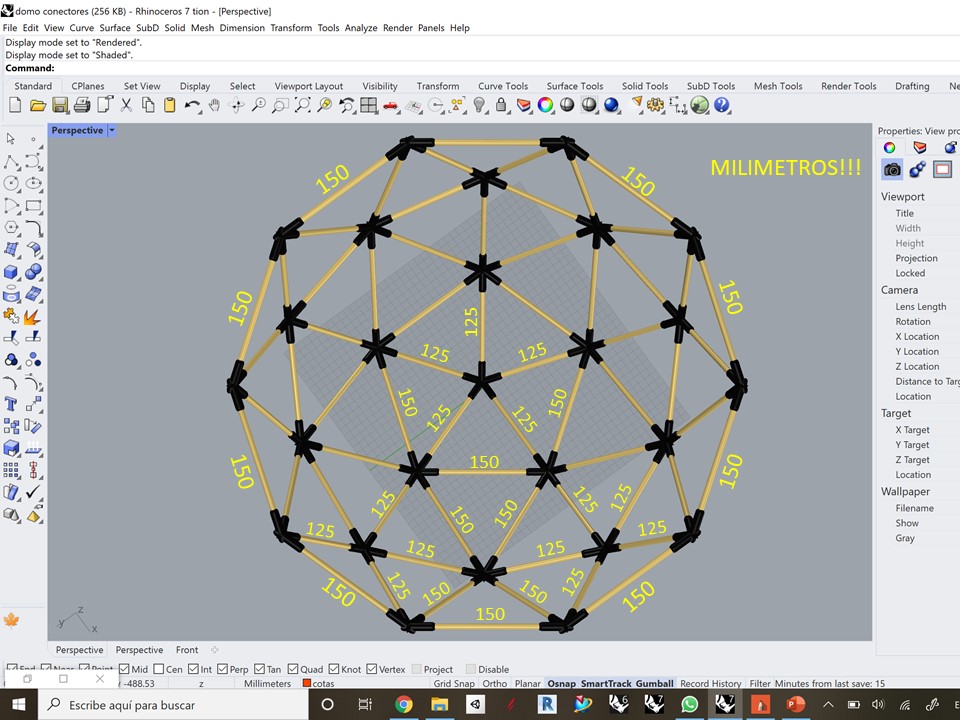The width and height of the screenshot is (960, 720).
Task: Toggle Gumball in status bar
Action: coord(654,683)
